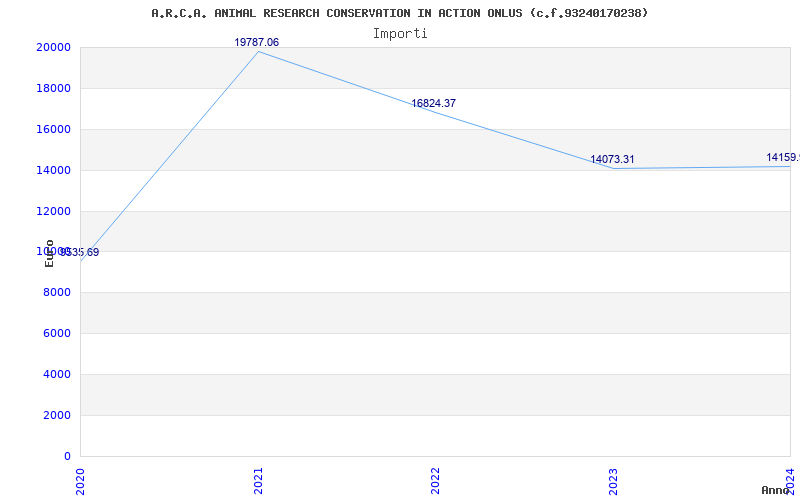This screenshot has height=500, width=800.
Task: Click the 2021 x-axis year label
Action: [x=258, y=481]
